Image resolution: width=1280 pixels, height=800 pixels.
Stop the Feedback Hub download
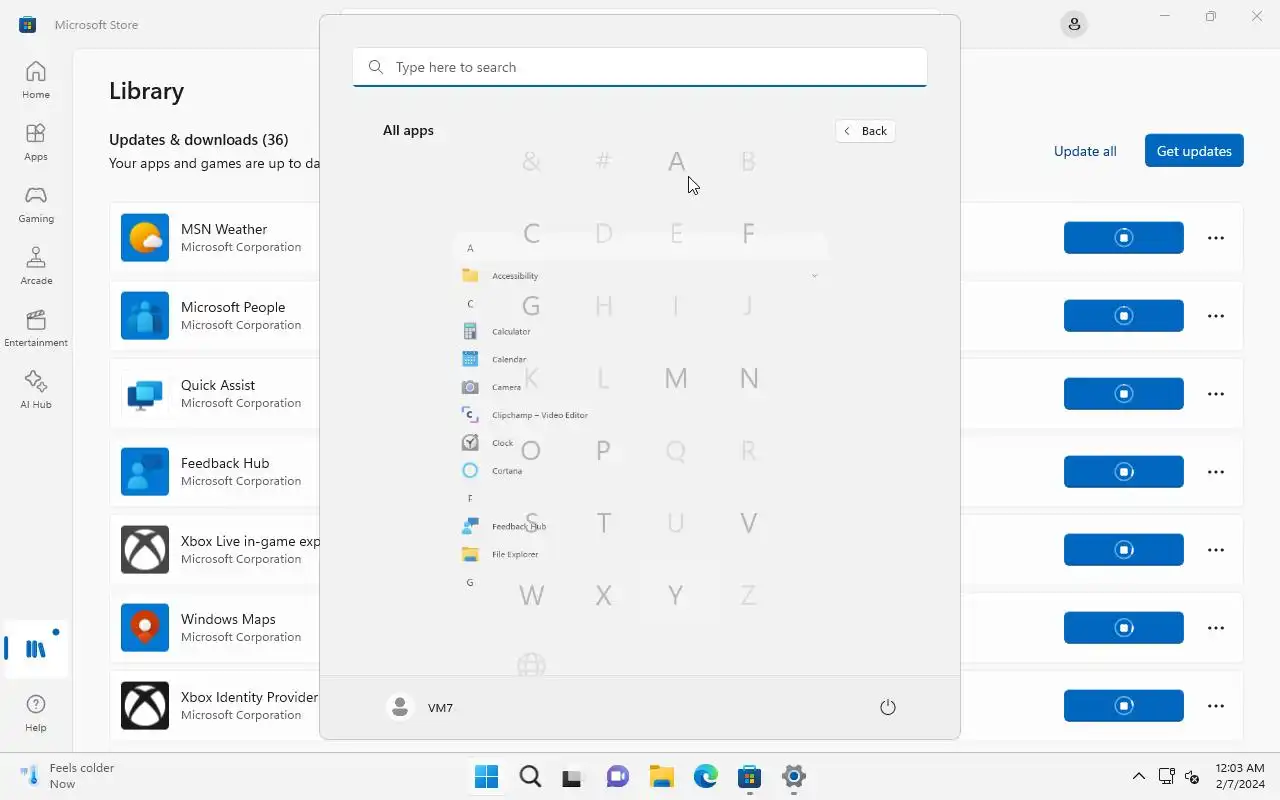(x=1124, y=472)
